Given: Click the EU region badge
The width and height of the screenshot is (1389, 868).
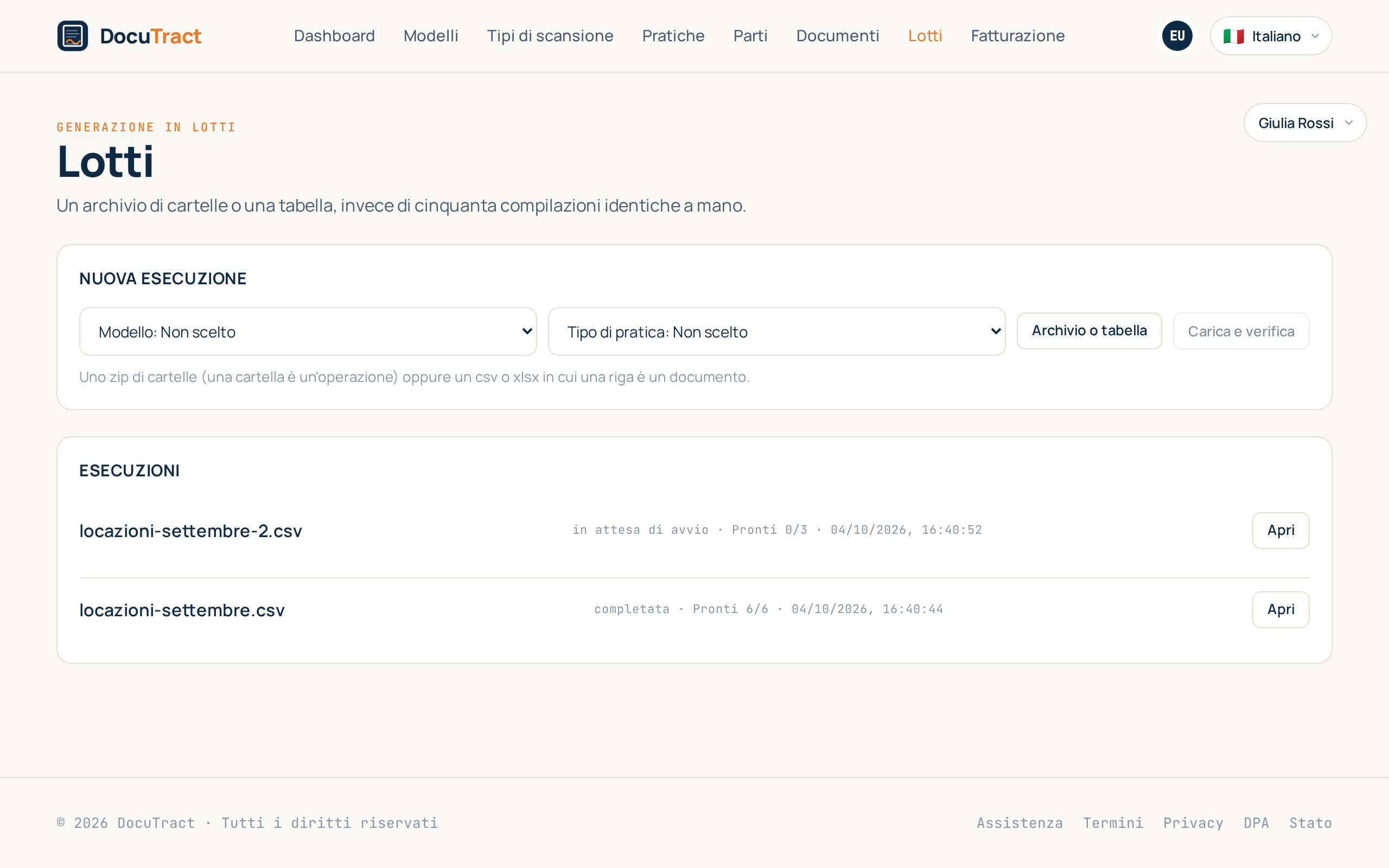Looking at the screenshot, I should point(1177,36).
